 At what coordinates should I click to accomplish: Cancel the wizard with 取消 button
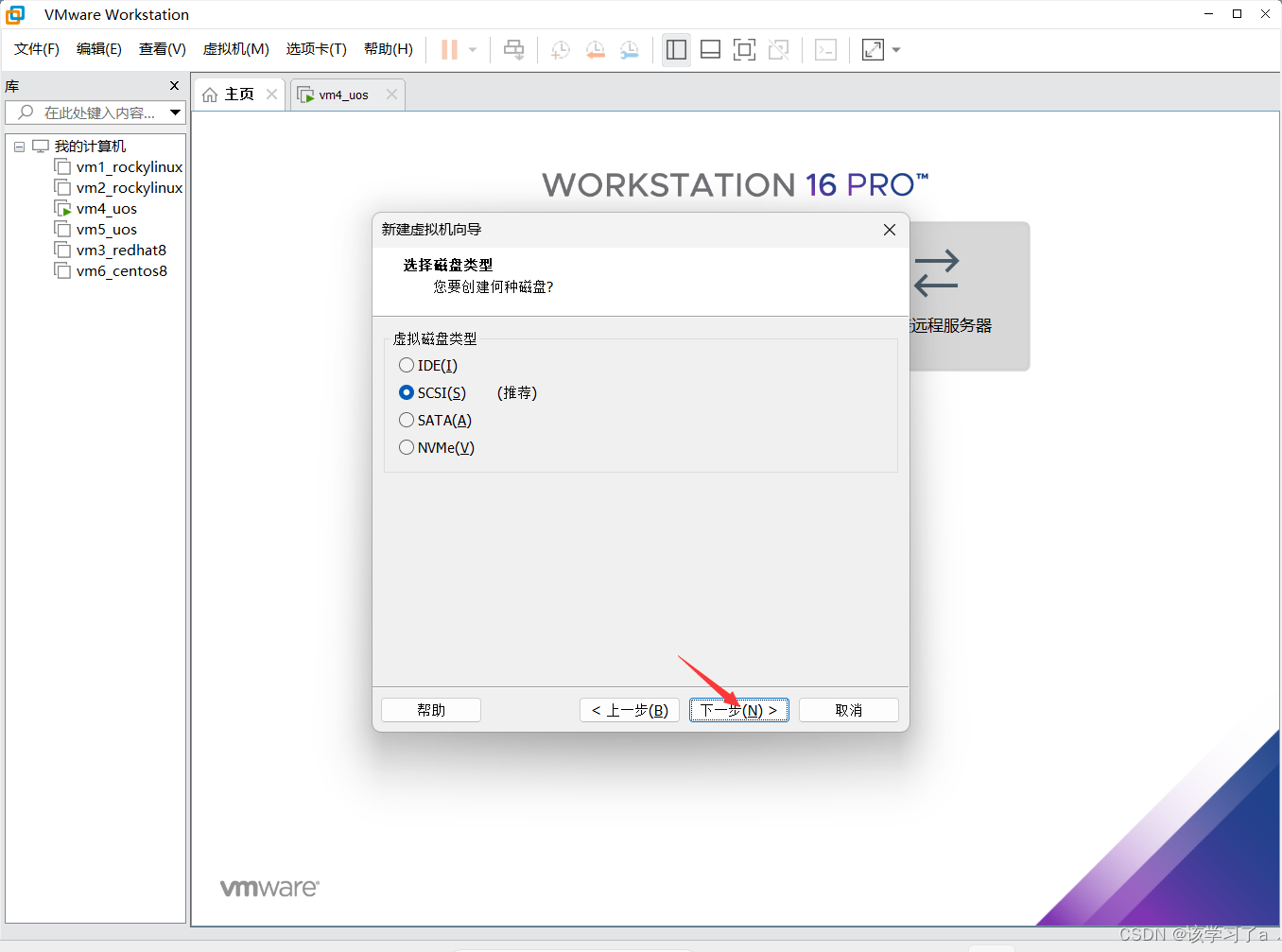[x=849, y=710]
